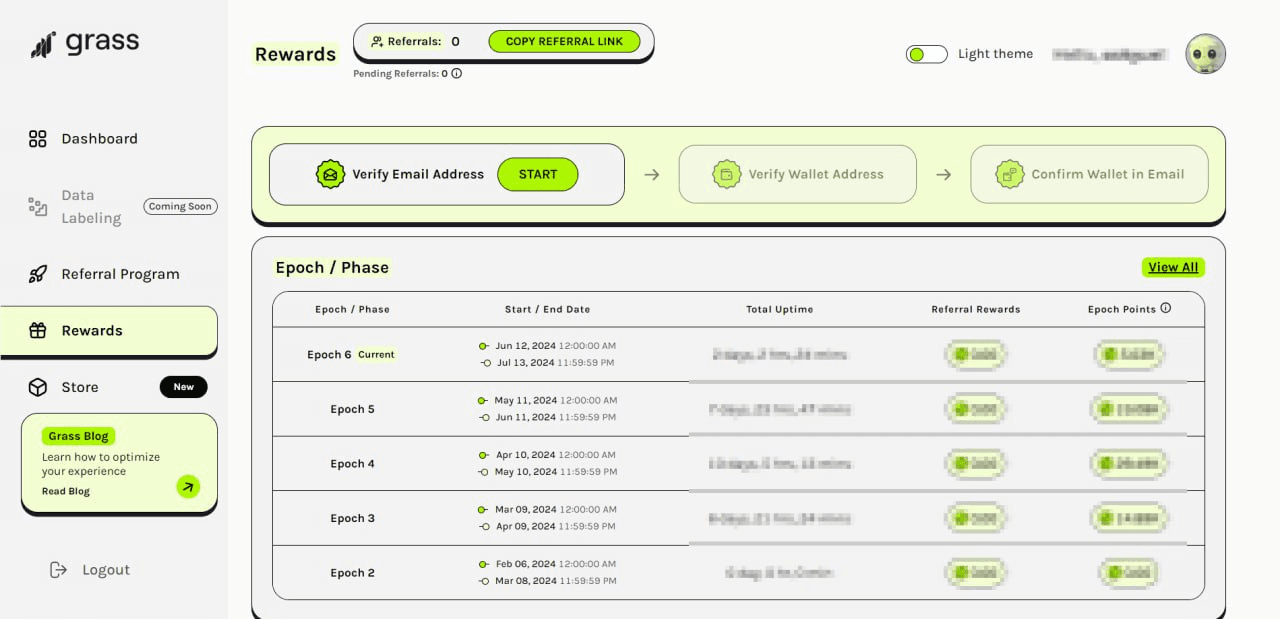Click the Mar 09, 2024 start date
Image resolution: width=1280 pixels, height=619 pixels.
(525, 510)
